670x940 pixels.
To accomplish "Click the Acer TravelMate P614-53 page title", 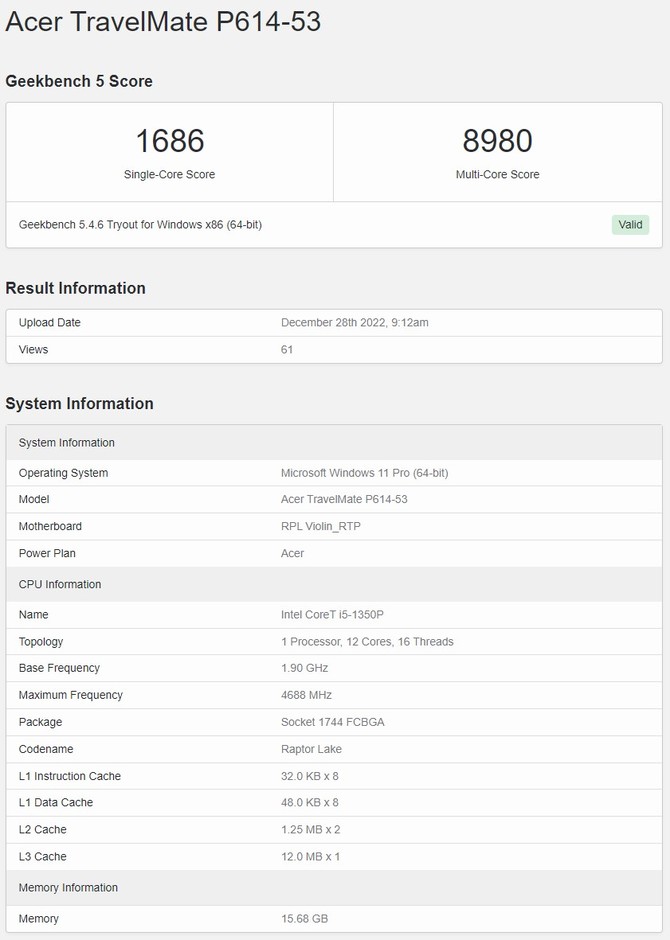I will [x=163, y=22].
